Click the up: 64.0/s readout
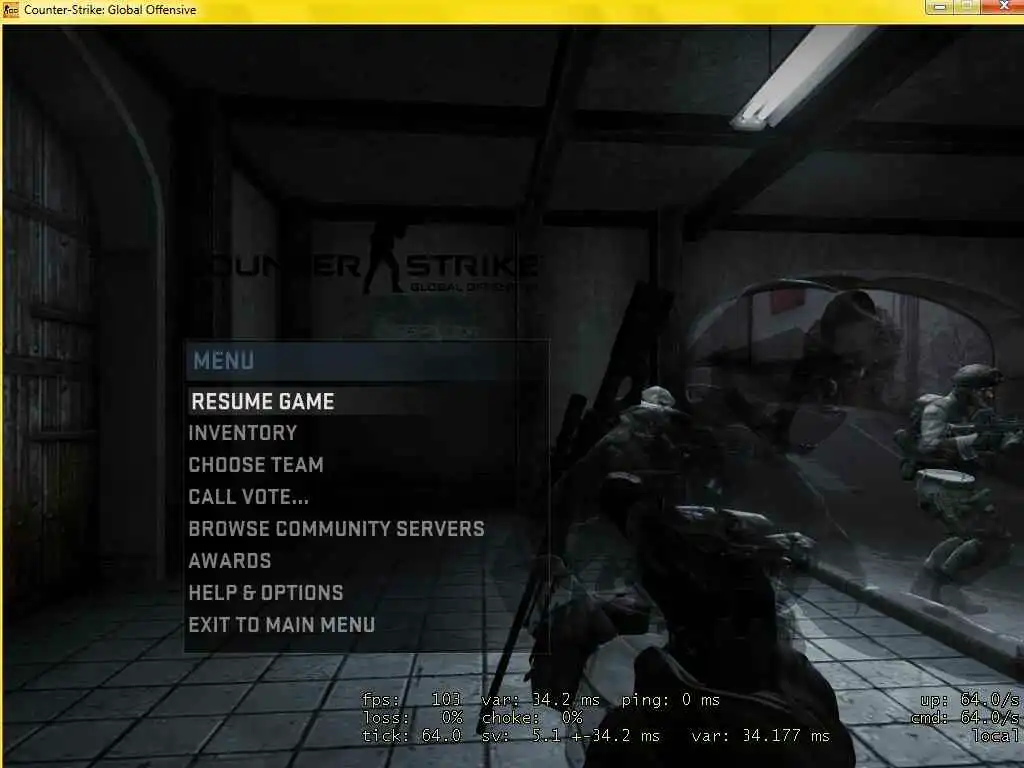Image resolution: width=1024 pixels, height=768 pixels. [x=970, y=700]
